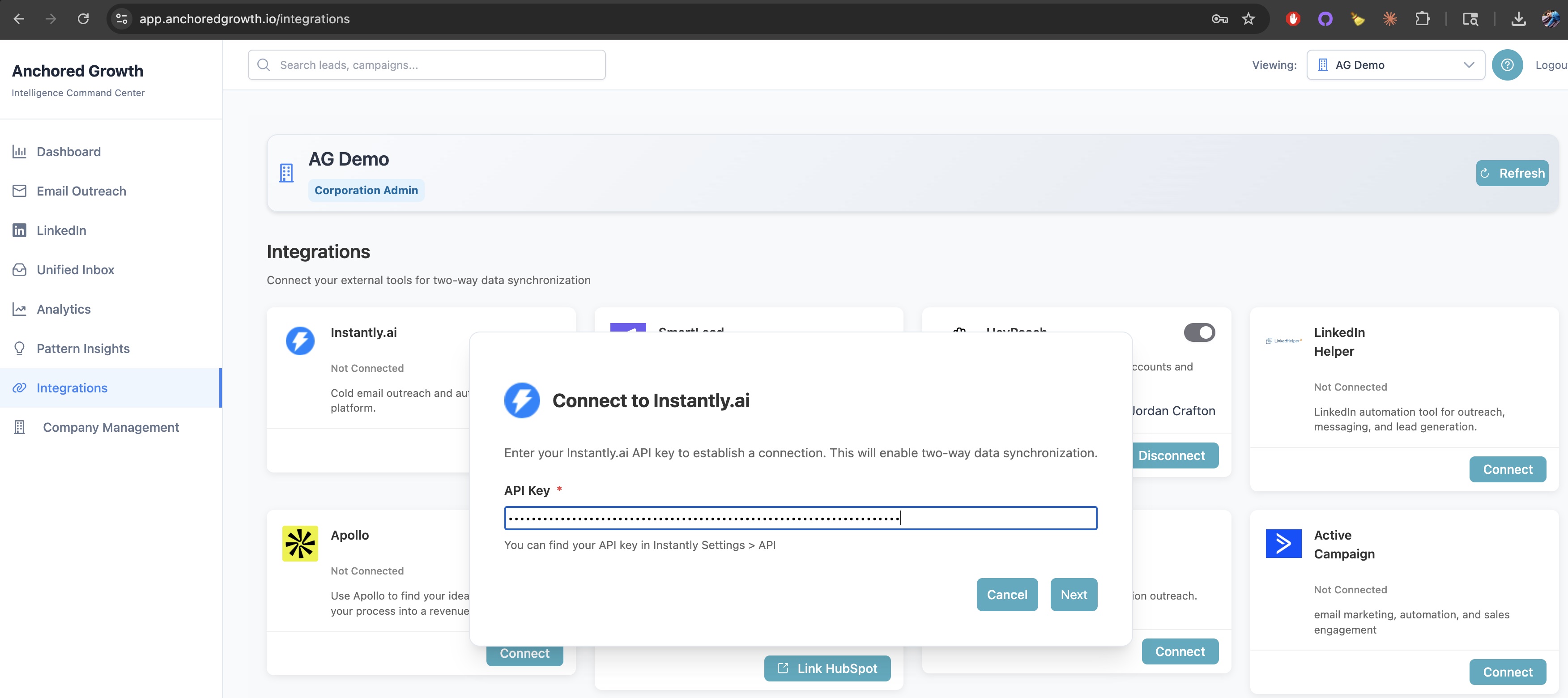The width and height of the screenshot is (1568, 698).
Task: Connect LinkedIn Helper
Action: (1507, 469)
